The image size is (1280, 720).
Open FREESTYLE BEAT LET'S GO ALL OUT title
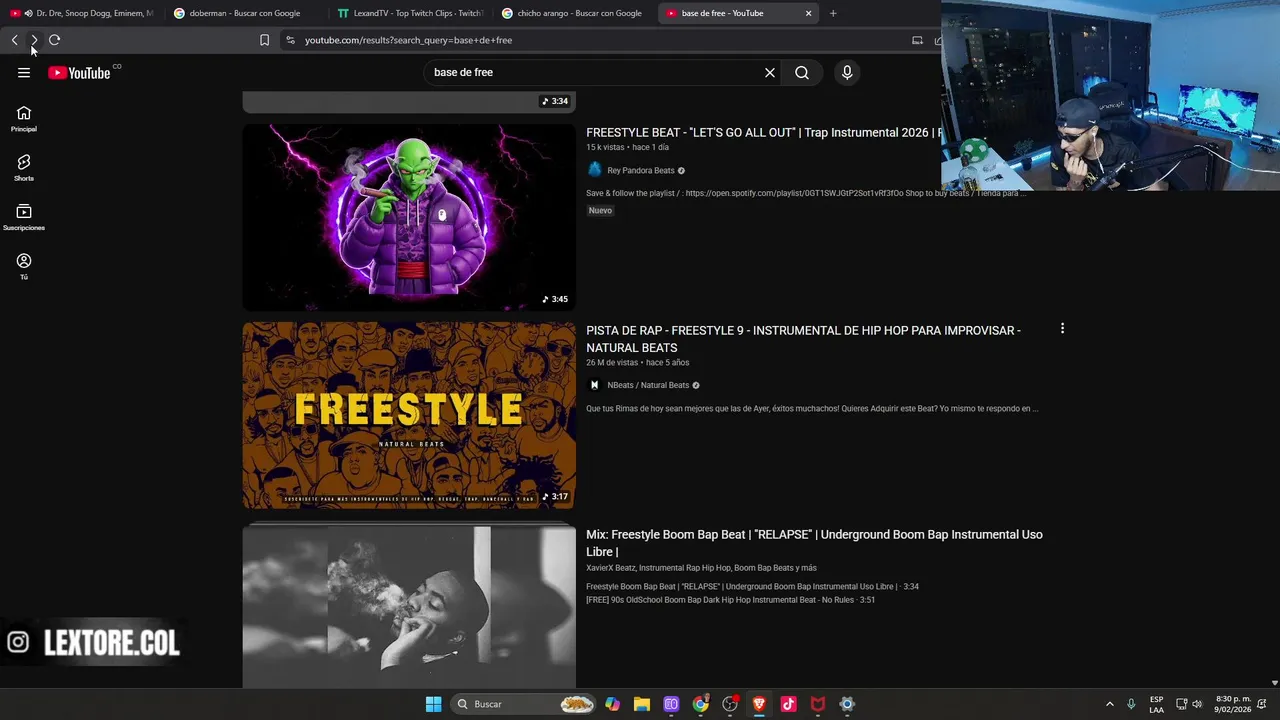click(x=764, y=132)
